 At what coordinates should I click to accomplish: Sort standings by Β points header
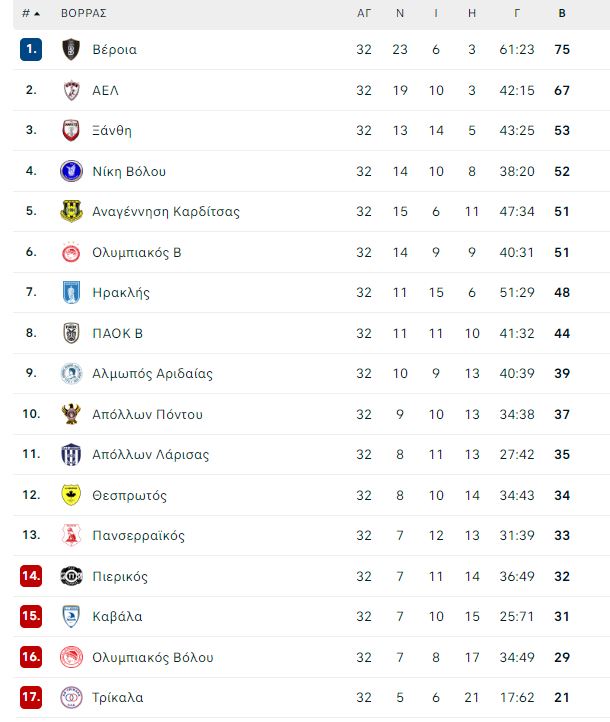pyautogui.click(x=562, y=13)
